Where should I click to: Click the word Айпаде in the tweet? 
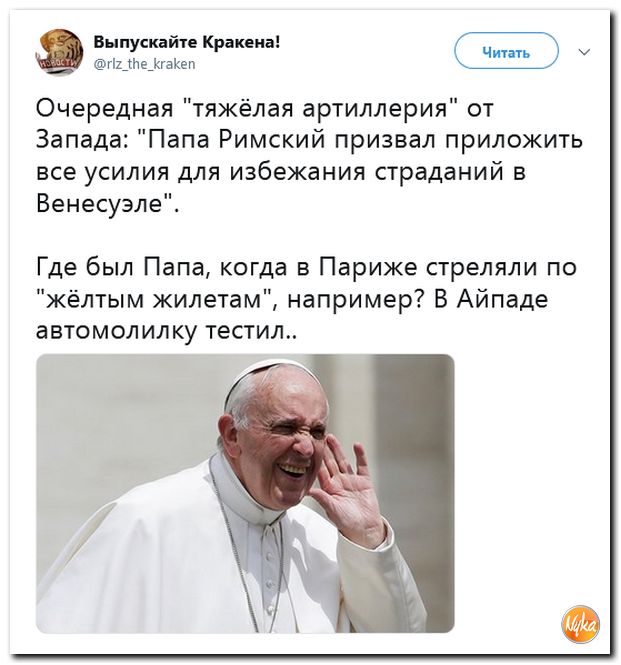503,299
